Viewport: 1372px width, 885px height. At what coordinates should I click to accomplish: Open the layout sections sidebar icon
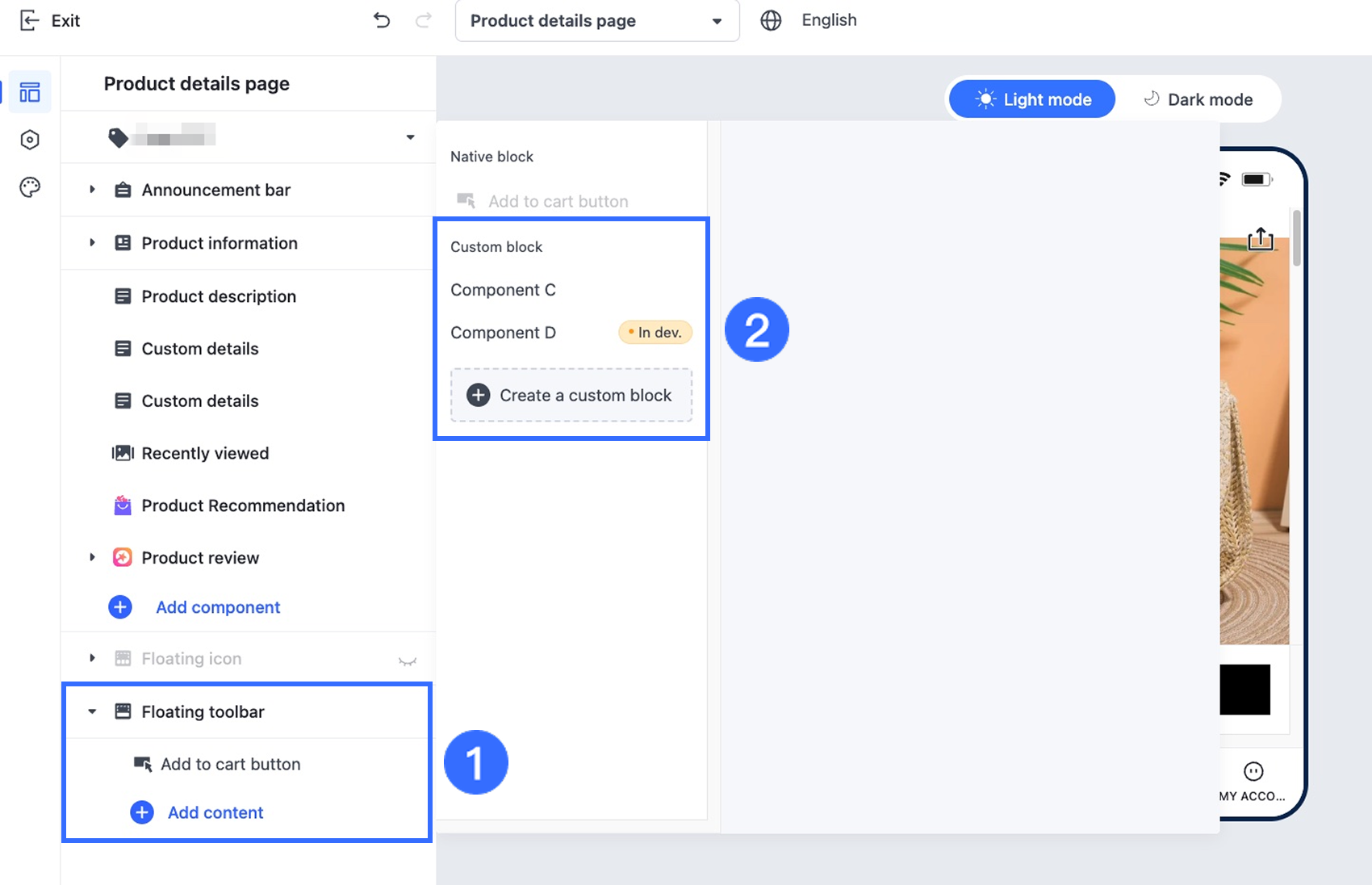click(x=30, y=92)
